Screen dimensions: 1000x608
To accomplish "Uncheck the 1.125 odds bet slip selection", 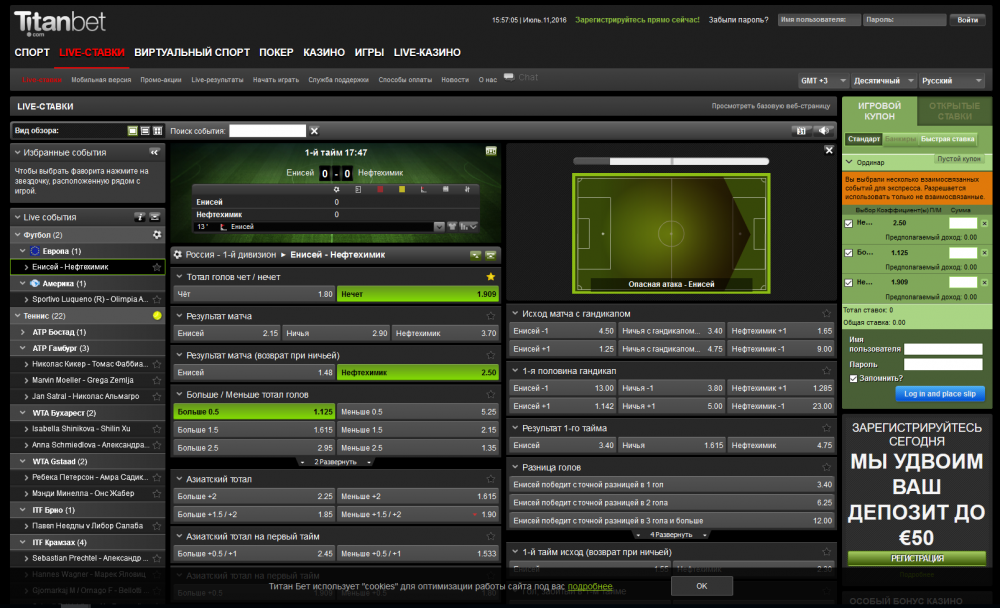I will click(849, 253).
